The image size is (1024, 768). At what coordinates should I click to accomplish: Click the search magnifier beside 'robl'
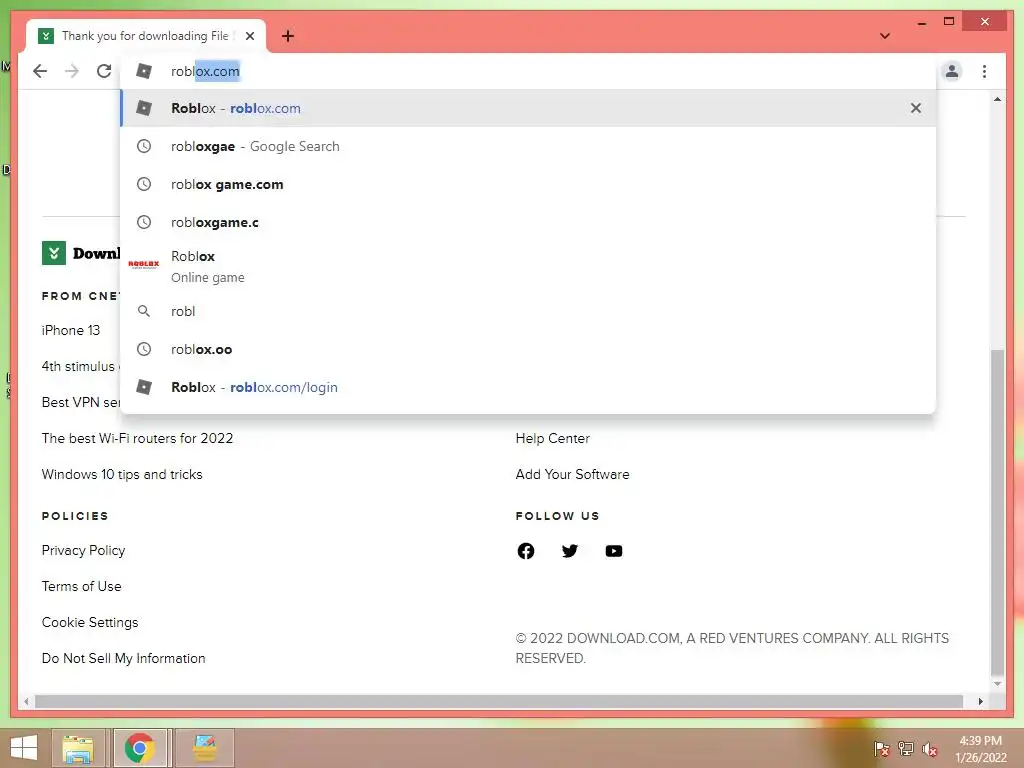pyautogui.click(x=144, y=312)
